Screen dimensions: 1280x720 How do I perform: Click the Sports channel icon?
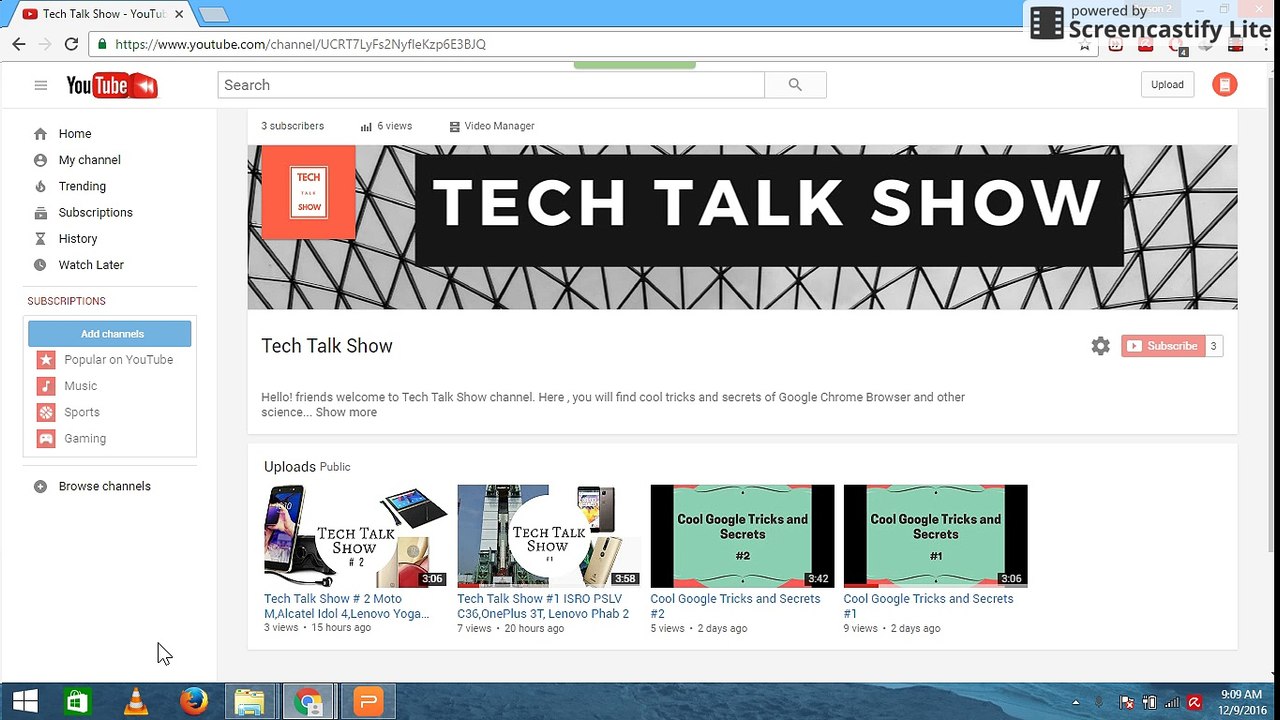[x=46, y=412]
